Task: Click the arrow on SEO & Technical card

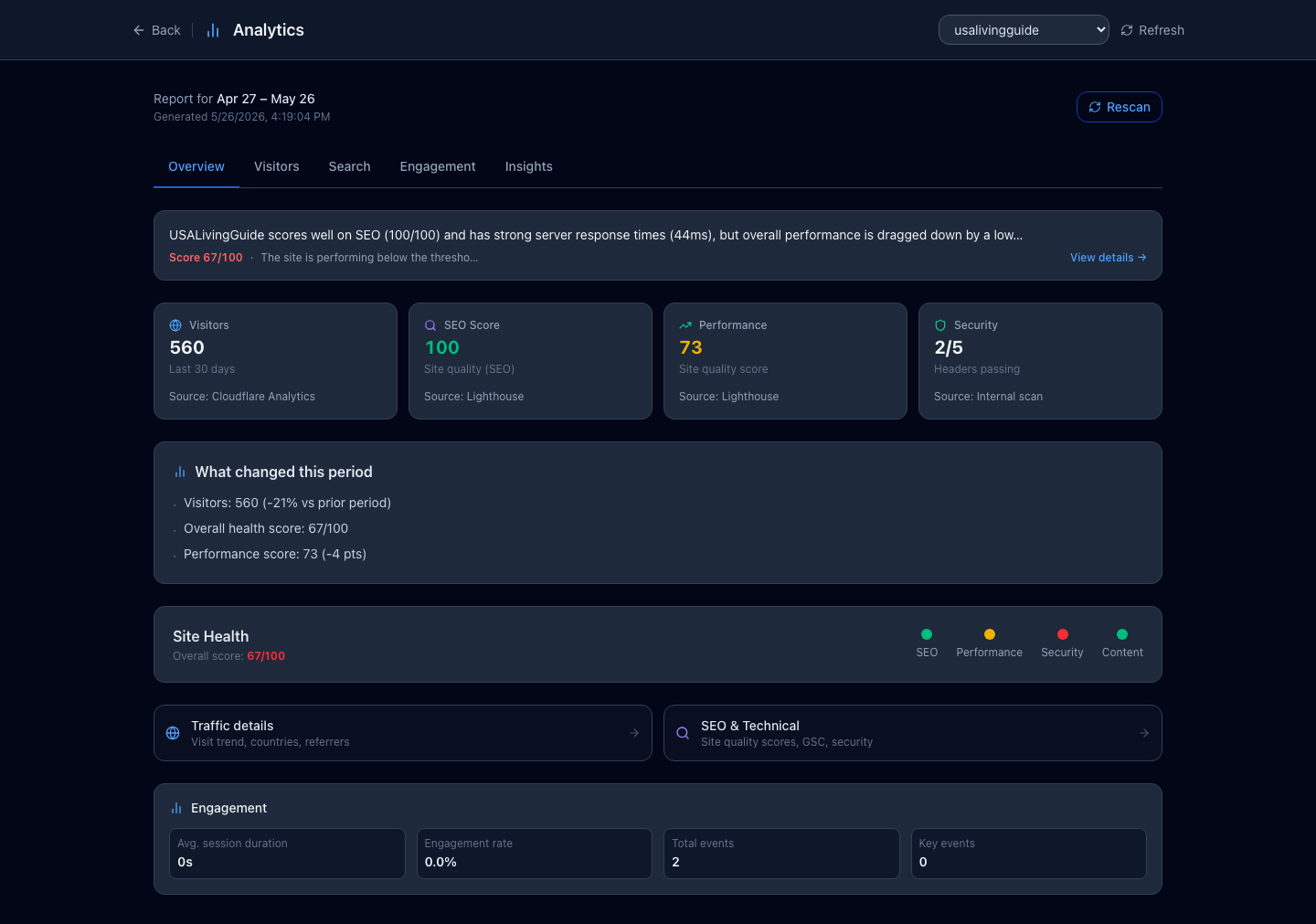Action: 1144,733
